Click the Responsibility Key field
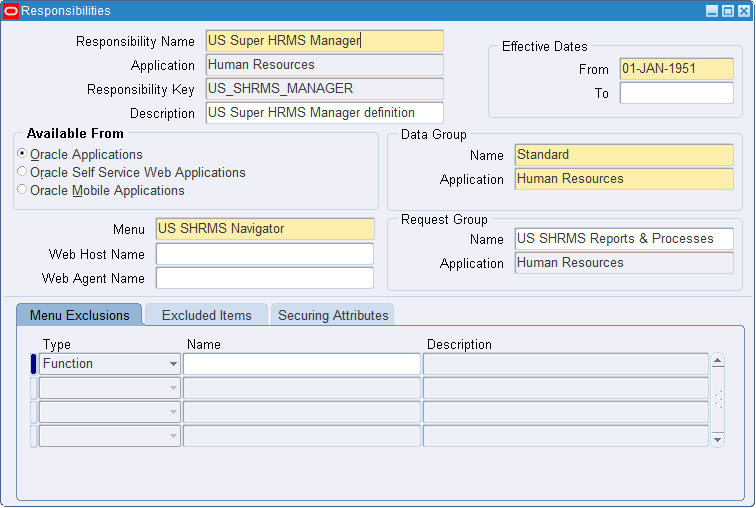756x508 pixels. pyautogui.click(x=324, y=89)
